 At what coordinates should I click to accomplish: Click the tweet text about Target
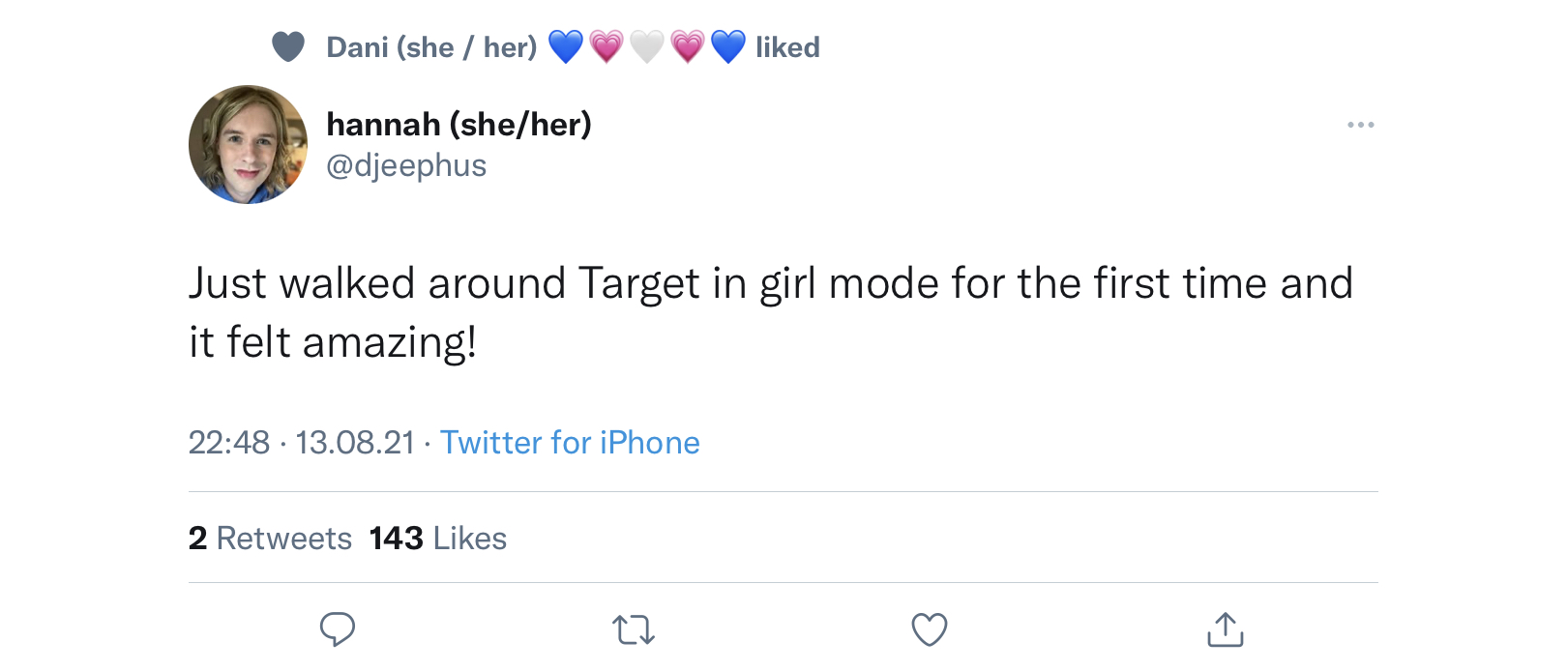770,312
